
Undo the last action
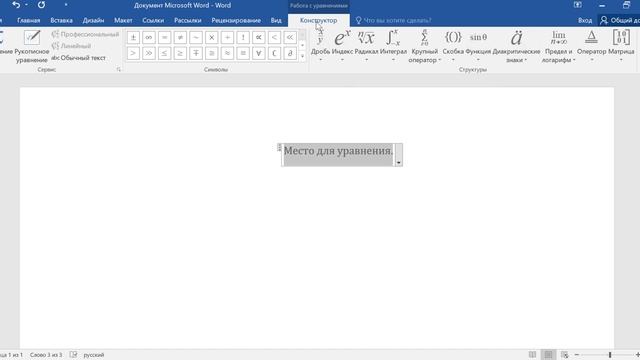(x=16, y=5)
